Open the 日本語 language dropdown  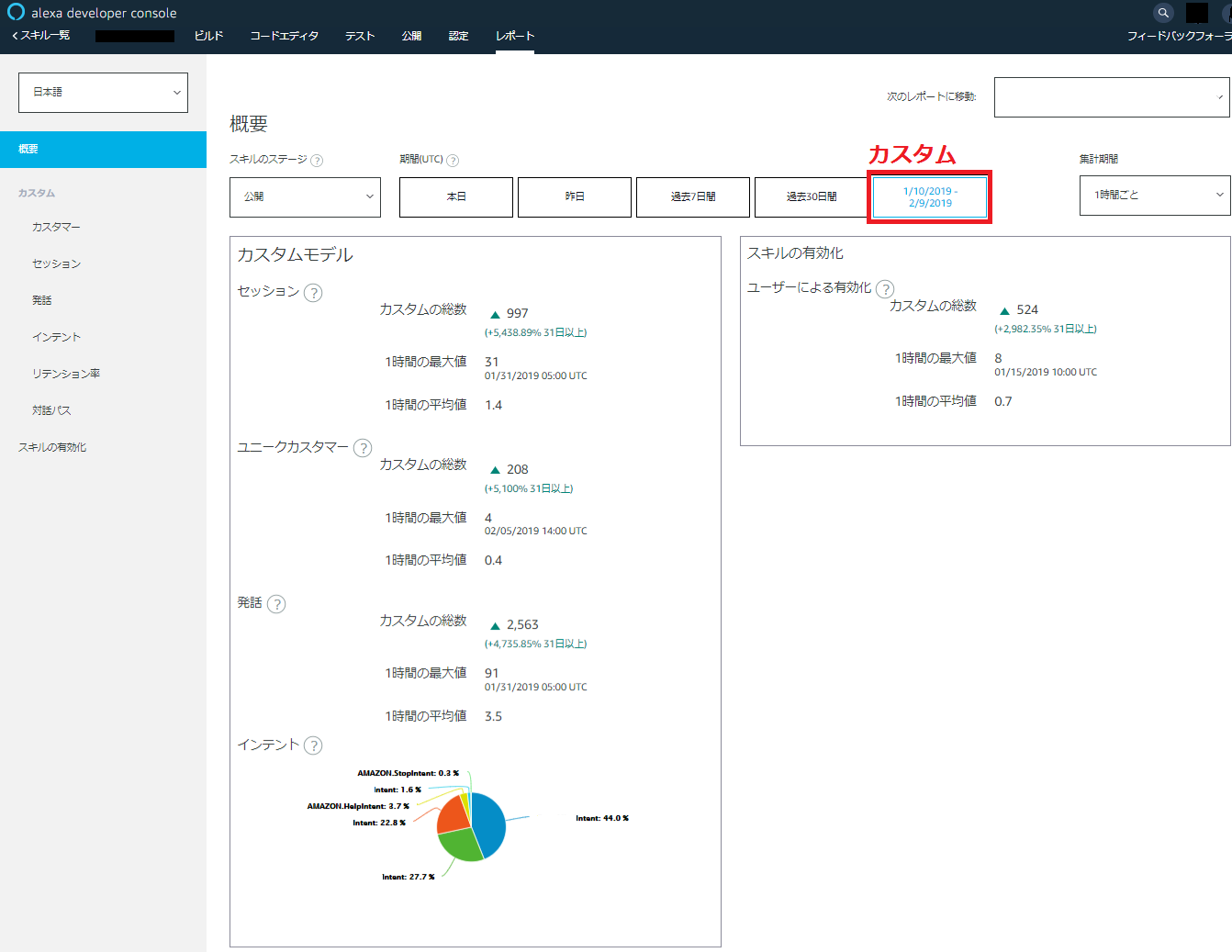[x=103, y=93]
